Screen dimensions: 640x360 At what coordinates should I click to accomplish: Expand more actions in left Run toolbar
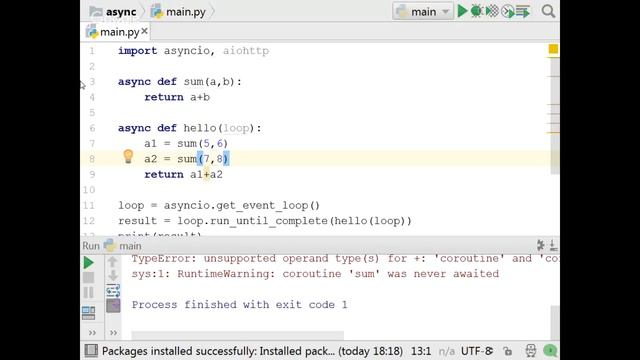92,333
